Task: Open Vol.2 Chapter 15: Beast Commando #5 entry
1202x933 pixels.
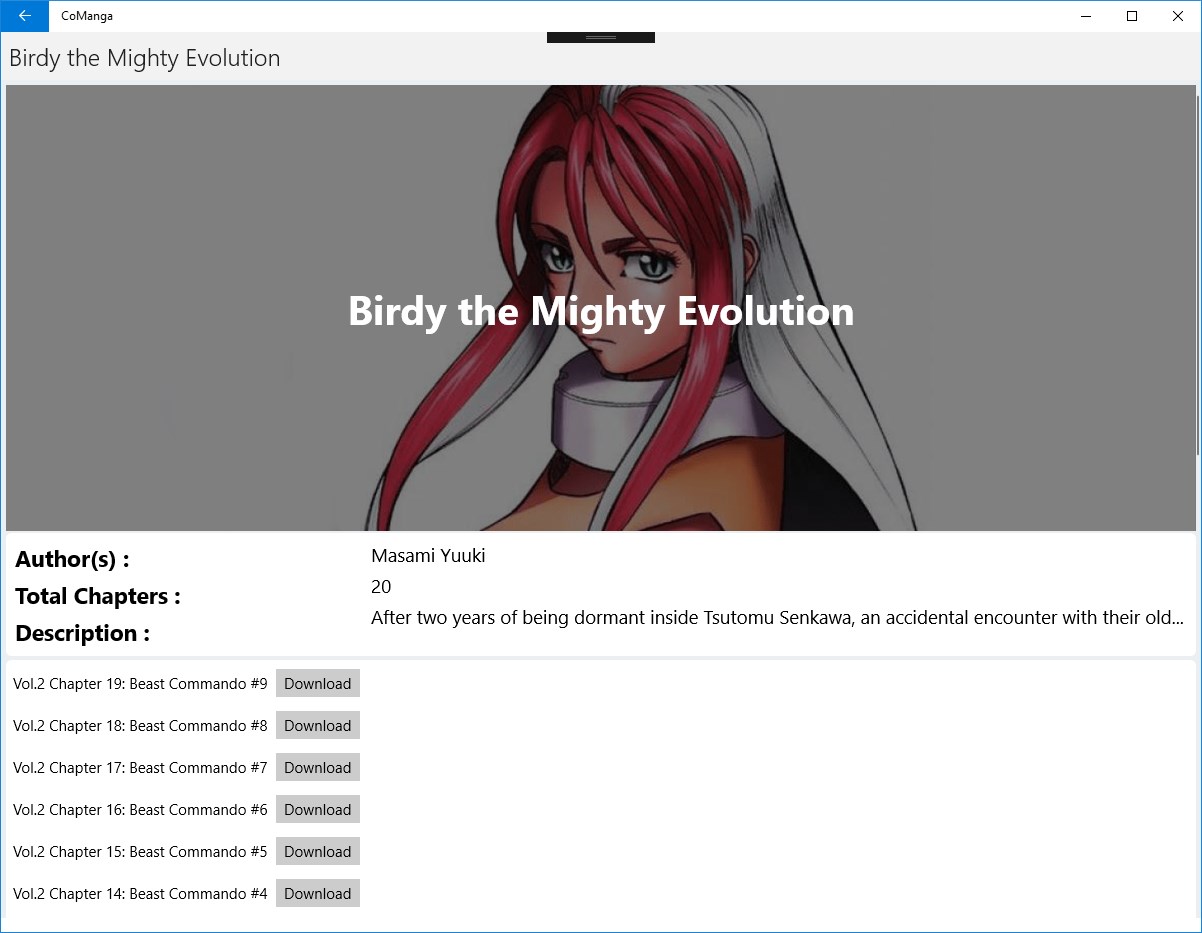Action: (140, 852)
